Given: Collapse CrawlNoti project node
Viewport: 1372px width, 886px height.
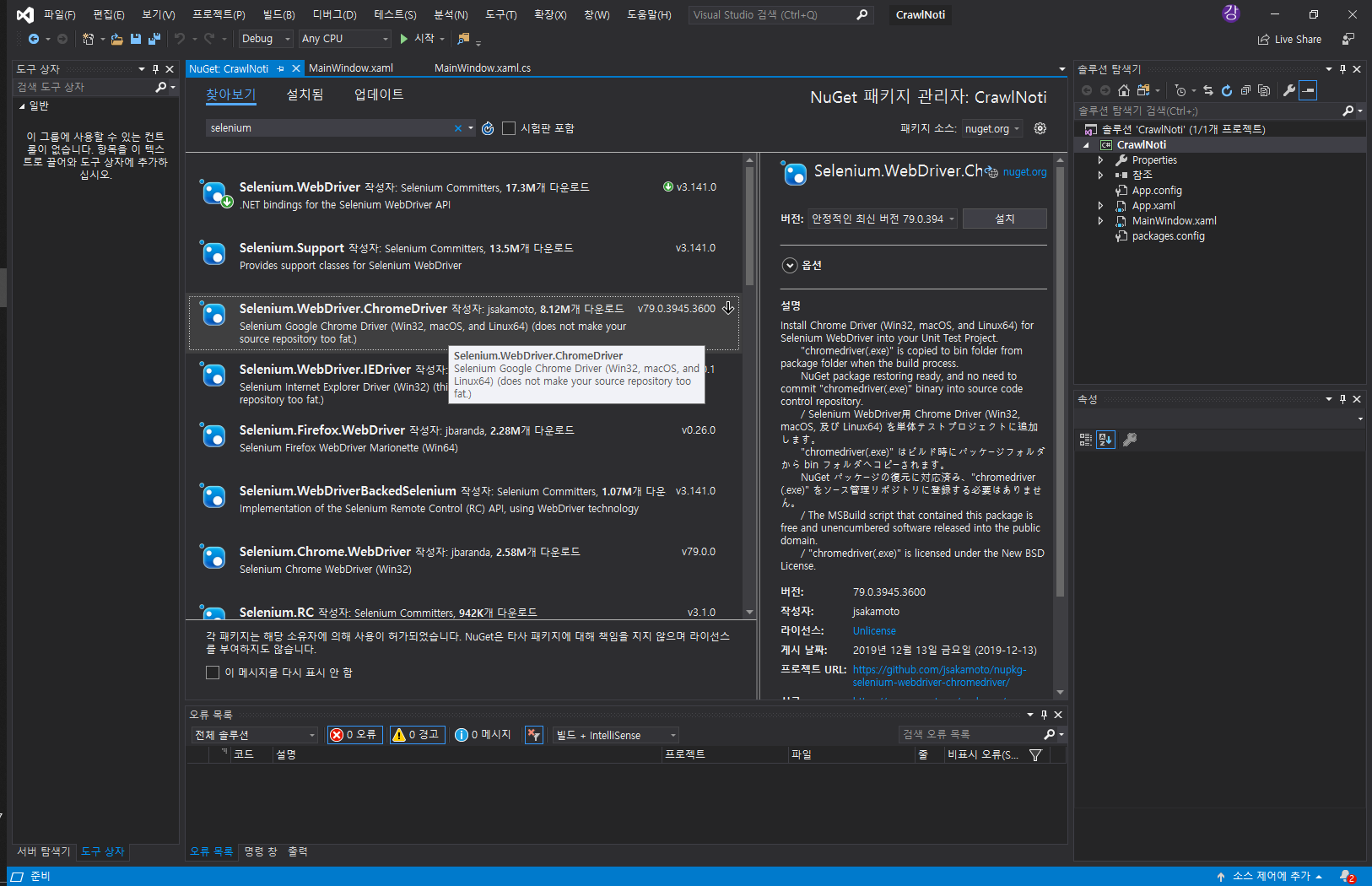Looking at the screenshot, I should pos(1087,144).
